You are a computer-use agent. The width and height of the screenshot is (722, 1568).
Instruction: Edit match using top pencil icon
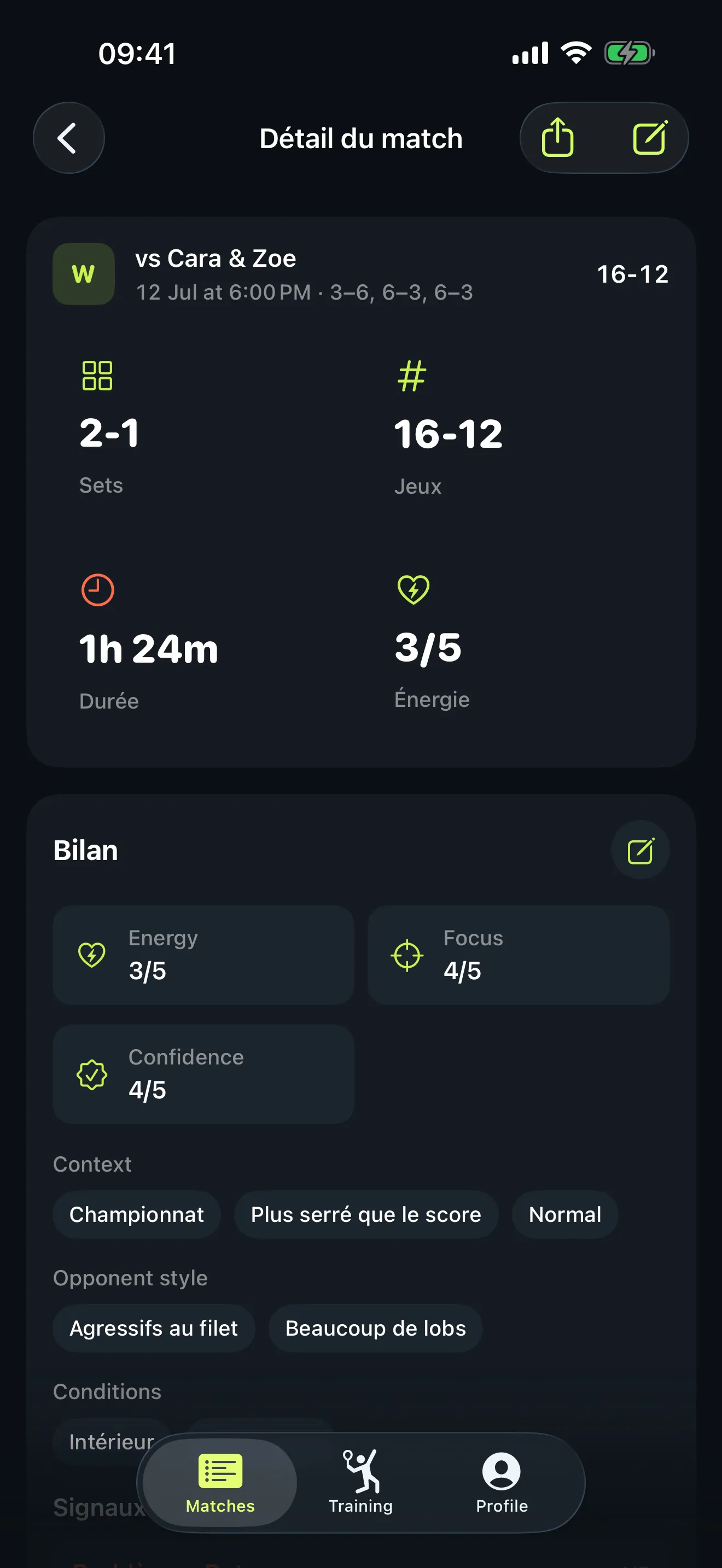point(650,138)
